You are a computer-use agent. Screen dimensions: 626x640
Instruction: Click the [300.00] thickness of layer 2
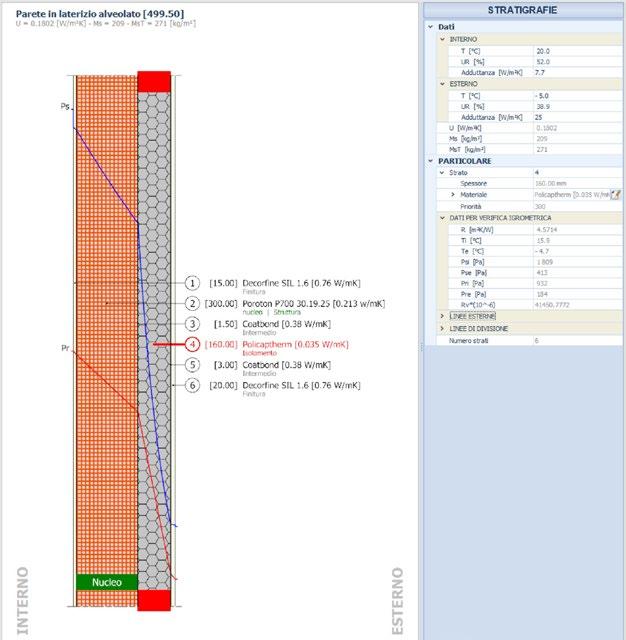pos(221,304)
